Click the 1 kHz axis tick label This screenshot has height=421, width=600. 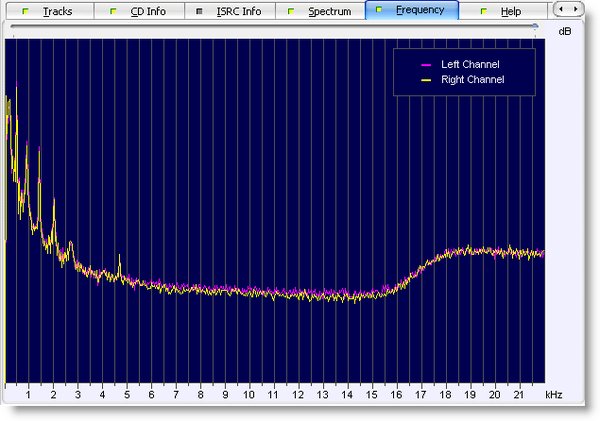(x=28, y=395)
